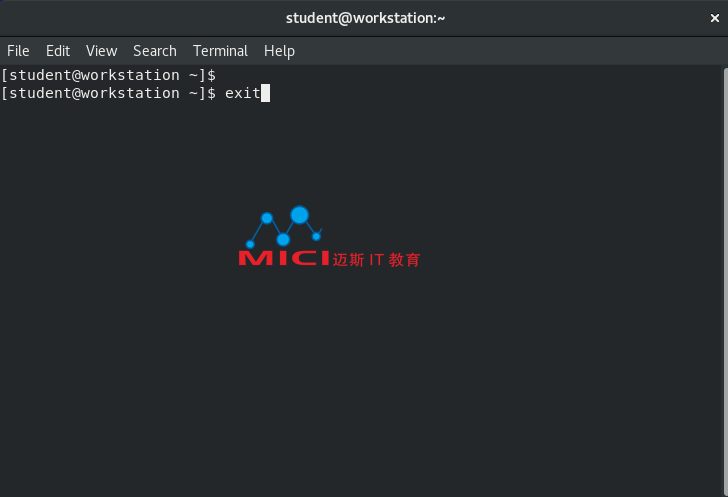Click the typed exit command text
Image resolution: width=728 pixels, height=497 pixels.
[x=242, y=93]
